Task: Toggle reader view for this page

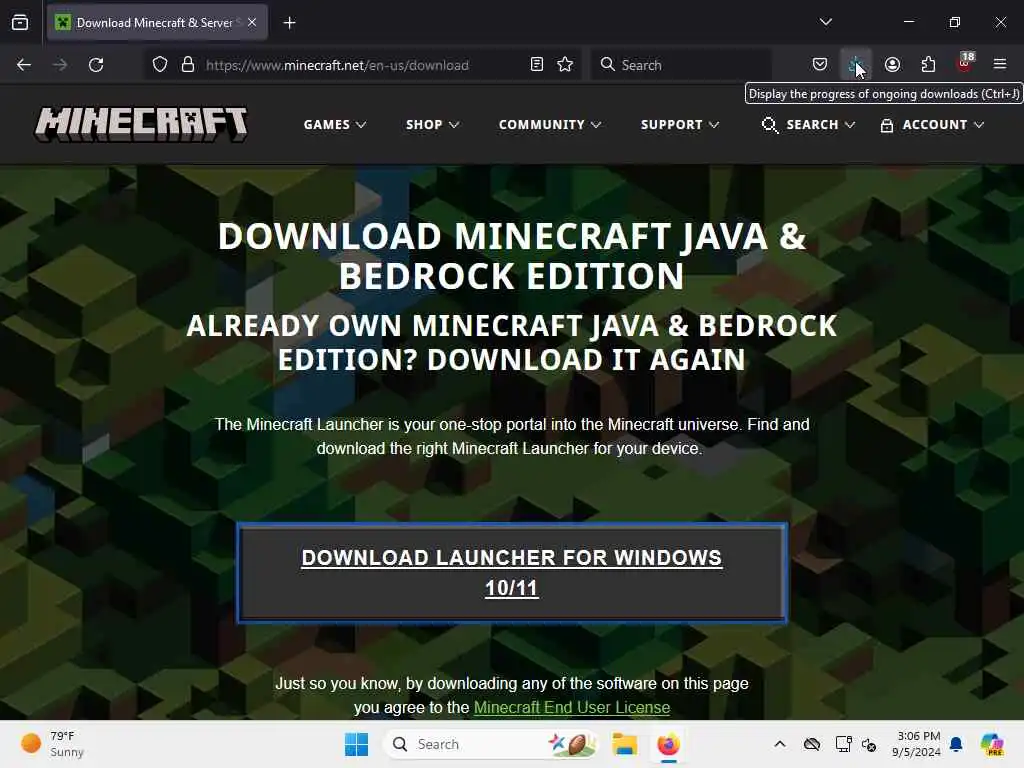Action: [x=537, y=64]
